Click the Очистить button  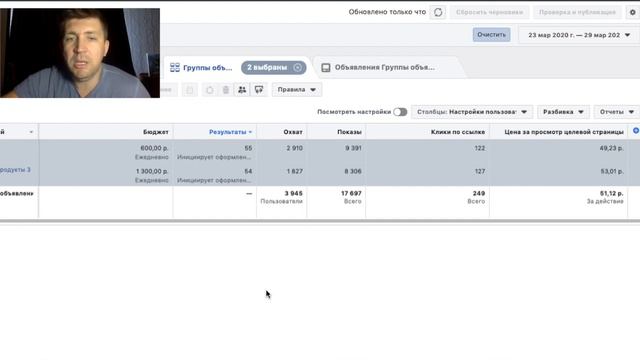[491, 35]
